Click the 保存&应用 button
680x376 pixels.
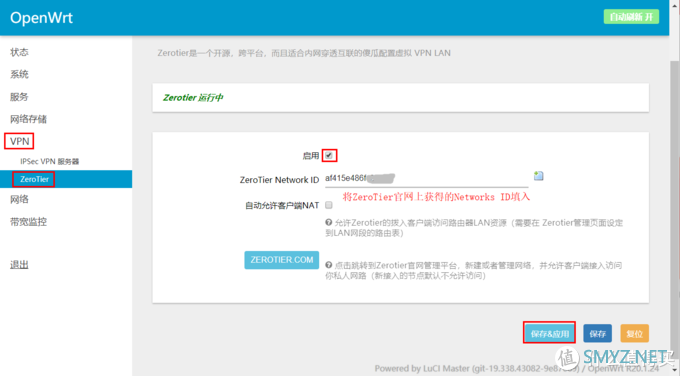point(549,333)
